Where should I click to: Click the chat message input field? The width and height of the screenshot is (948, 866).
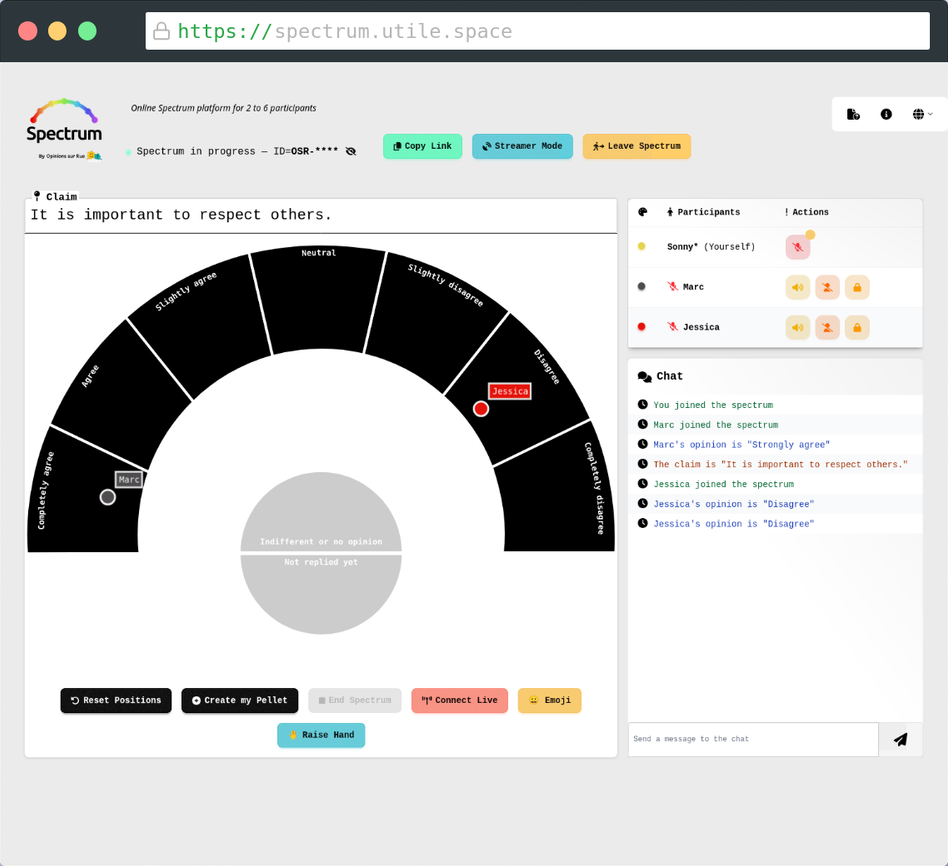(x=753, y=739)
